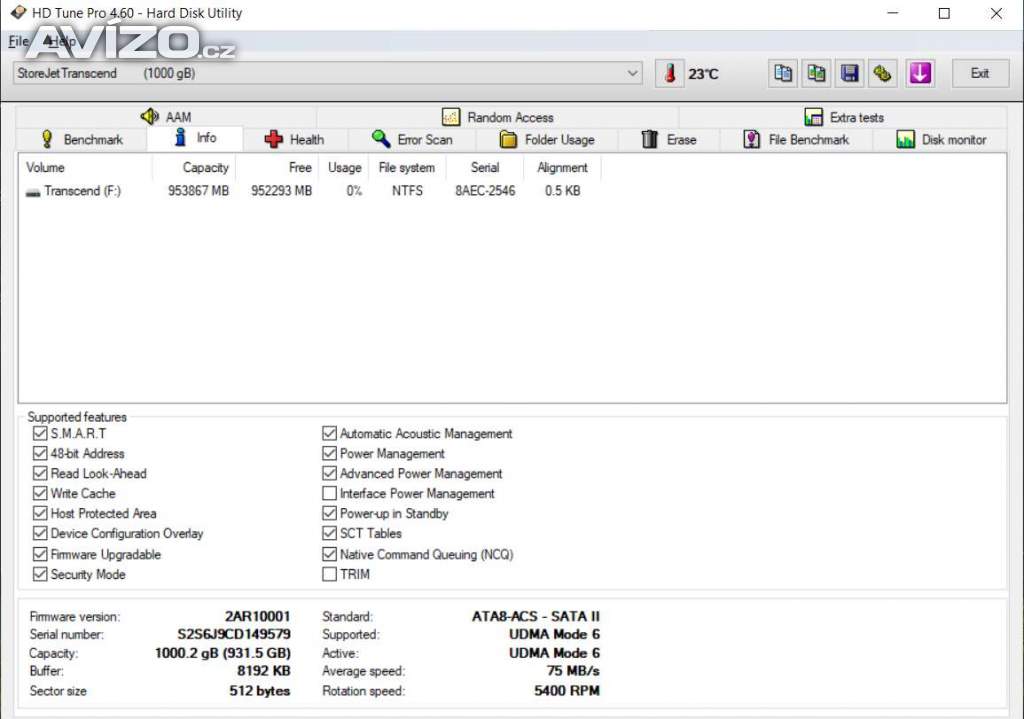Image resolution: width=1024 pixels, height=719 pixels.
Task: Copy screenshot to clipboard icon
Action: (x=816, y=73)
